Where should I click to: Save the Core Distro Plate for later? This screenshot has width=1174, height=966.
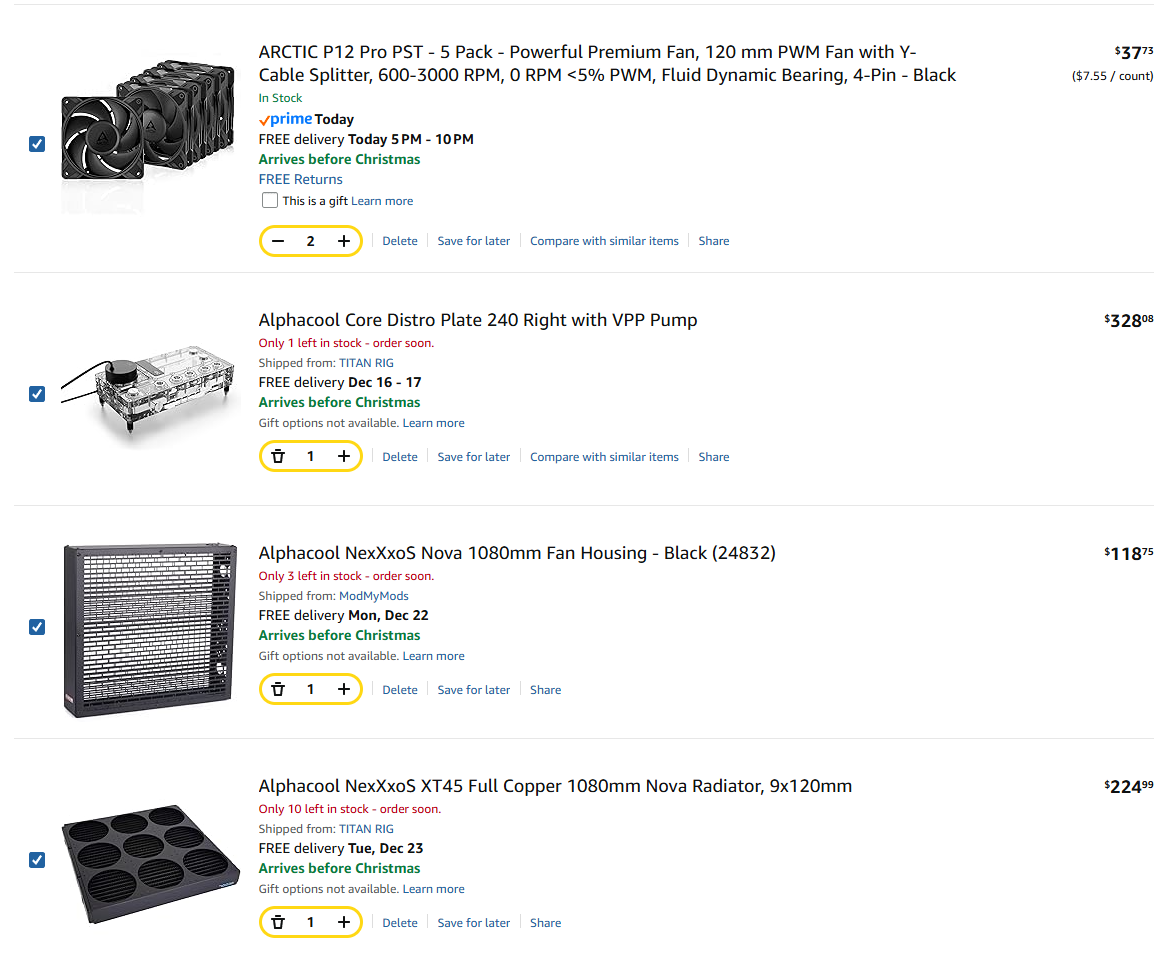473,457
